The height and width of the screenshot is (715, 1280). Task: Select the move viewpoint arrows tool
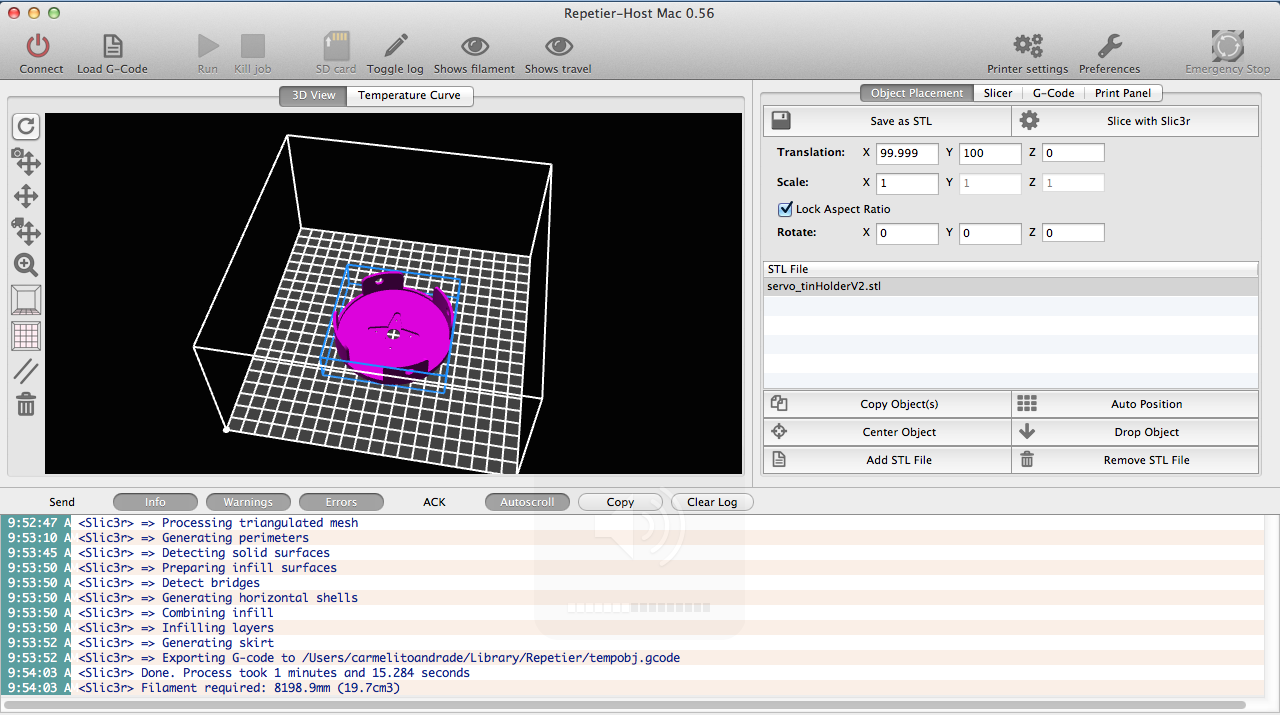pos(26,196)
